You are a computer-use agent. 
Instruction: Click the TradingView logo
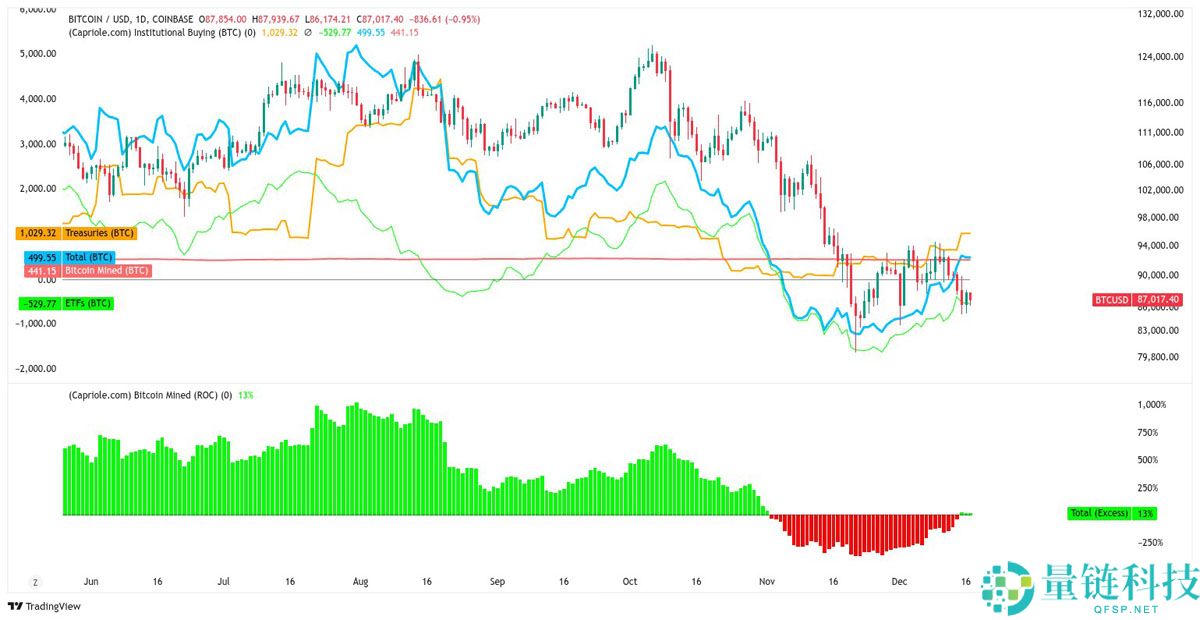(44, 606)
